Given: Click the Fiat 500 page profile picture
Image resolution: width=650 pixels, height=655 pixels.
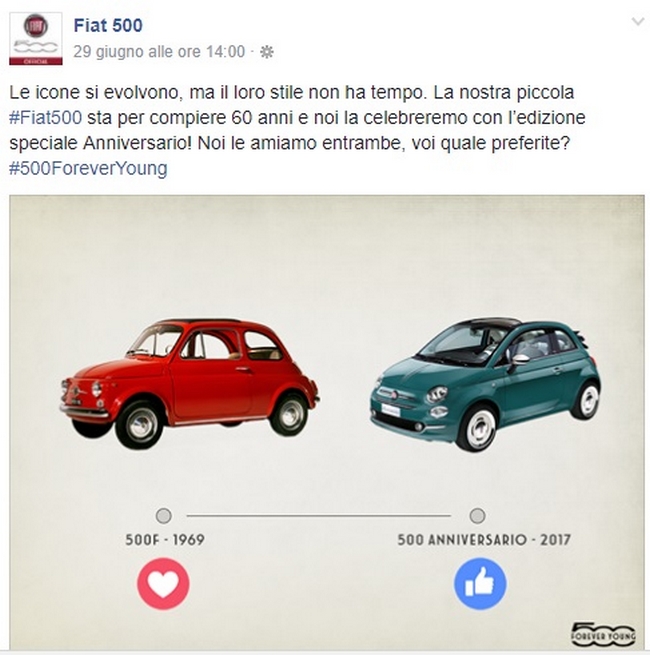Looking at the screenshot, I should coord(36,39).
